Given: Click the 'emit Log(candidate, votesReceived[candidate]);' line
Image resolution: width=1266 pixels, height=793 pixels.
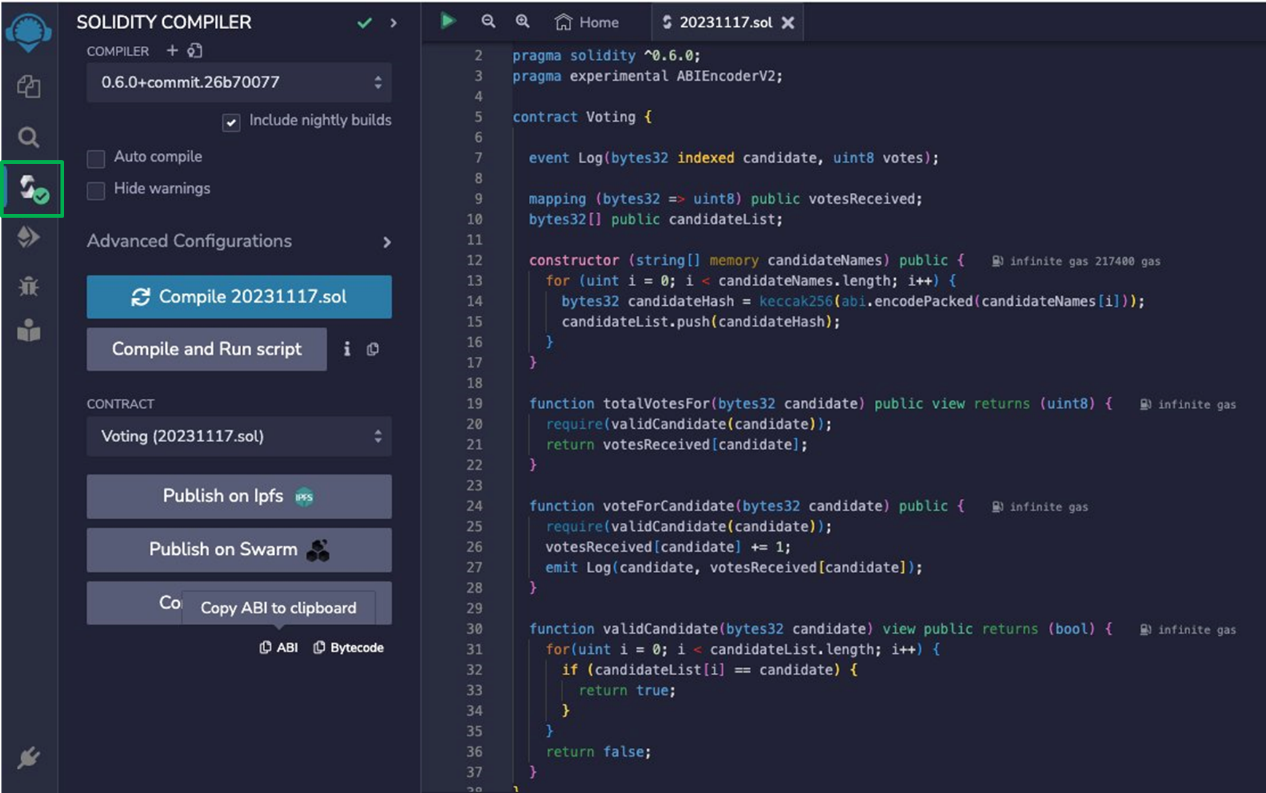Looking at the screenshot, I should [x=734, y=568].
